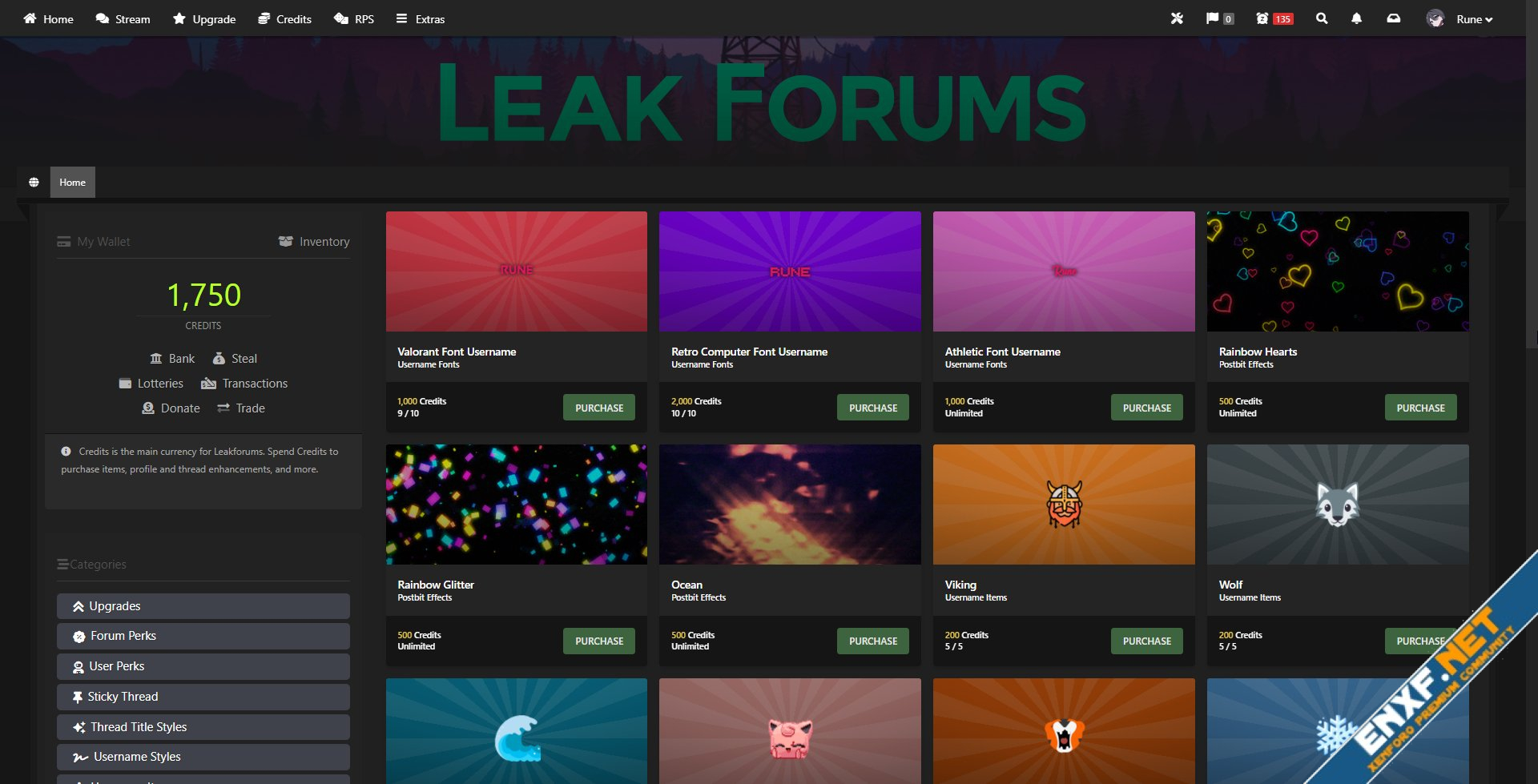Open search with the magnifier icon

point(1322,18)
